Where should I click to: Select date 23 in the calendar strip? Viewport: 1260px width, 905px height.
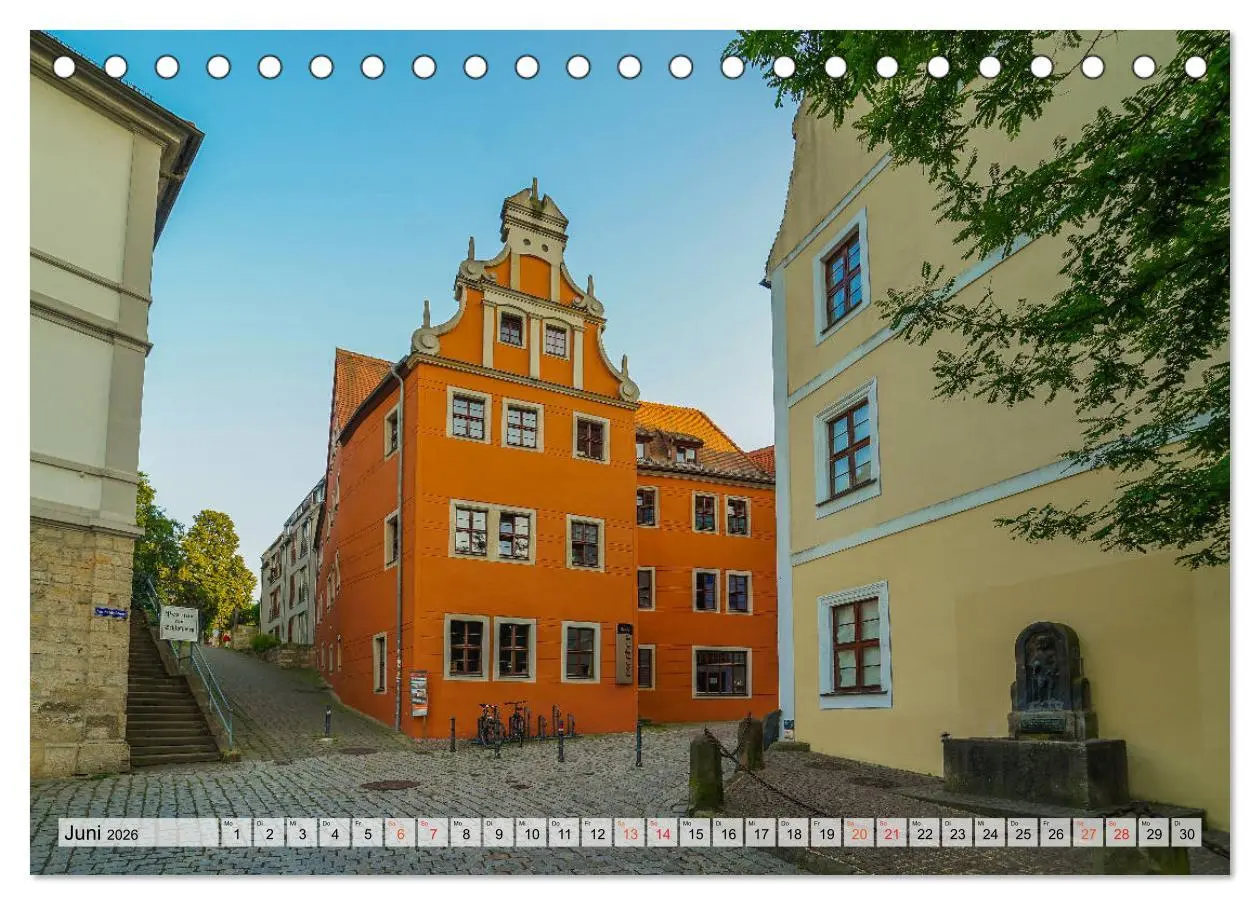[957, 833]
